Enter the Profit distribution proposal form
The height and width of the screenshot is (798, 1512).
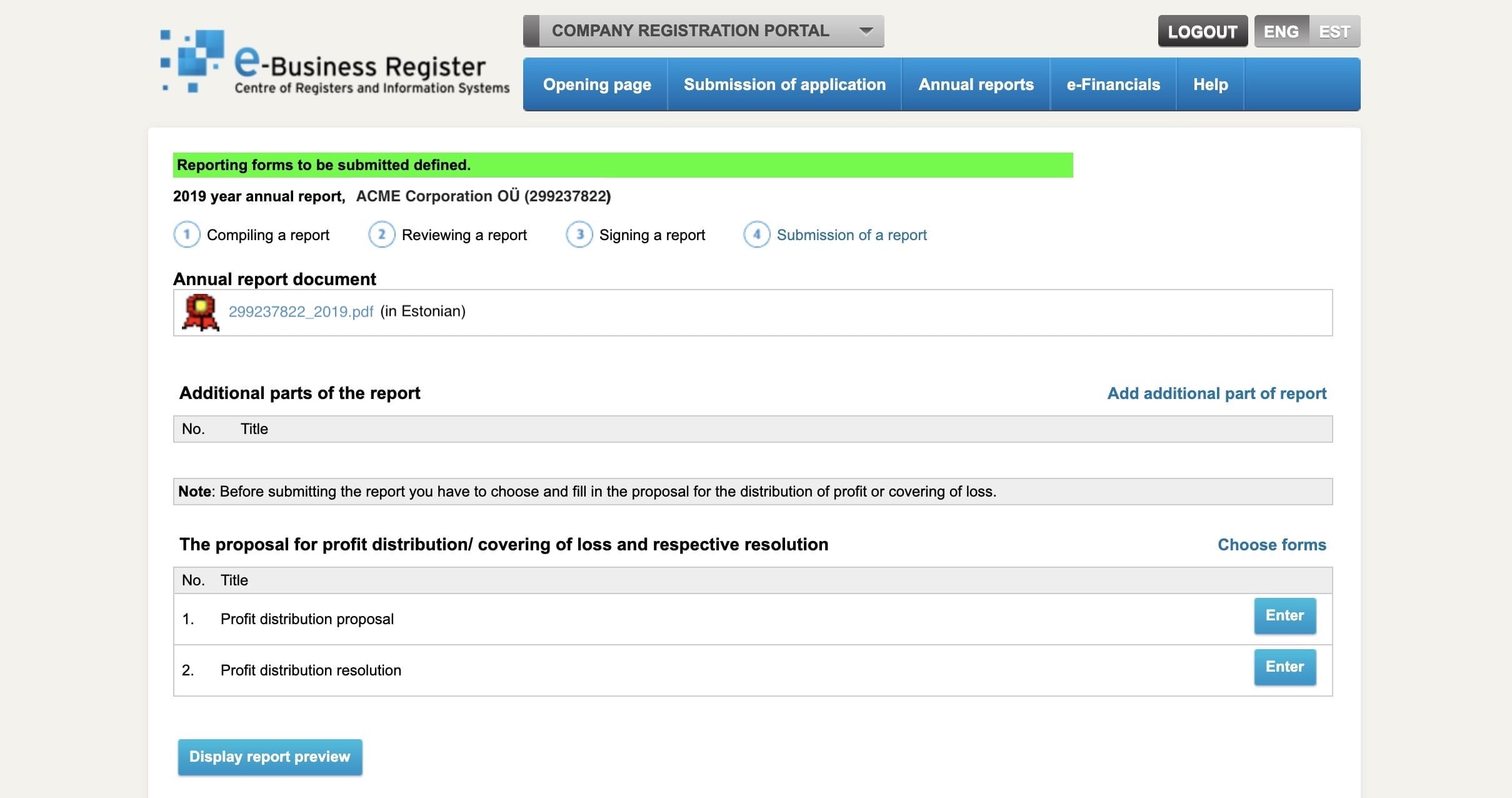coord(1285,615)
